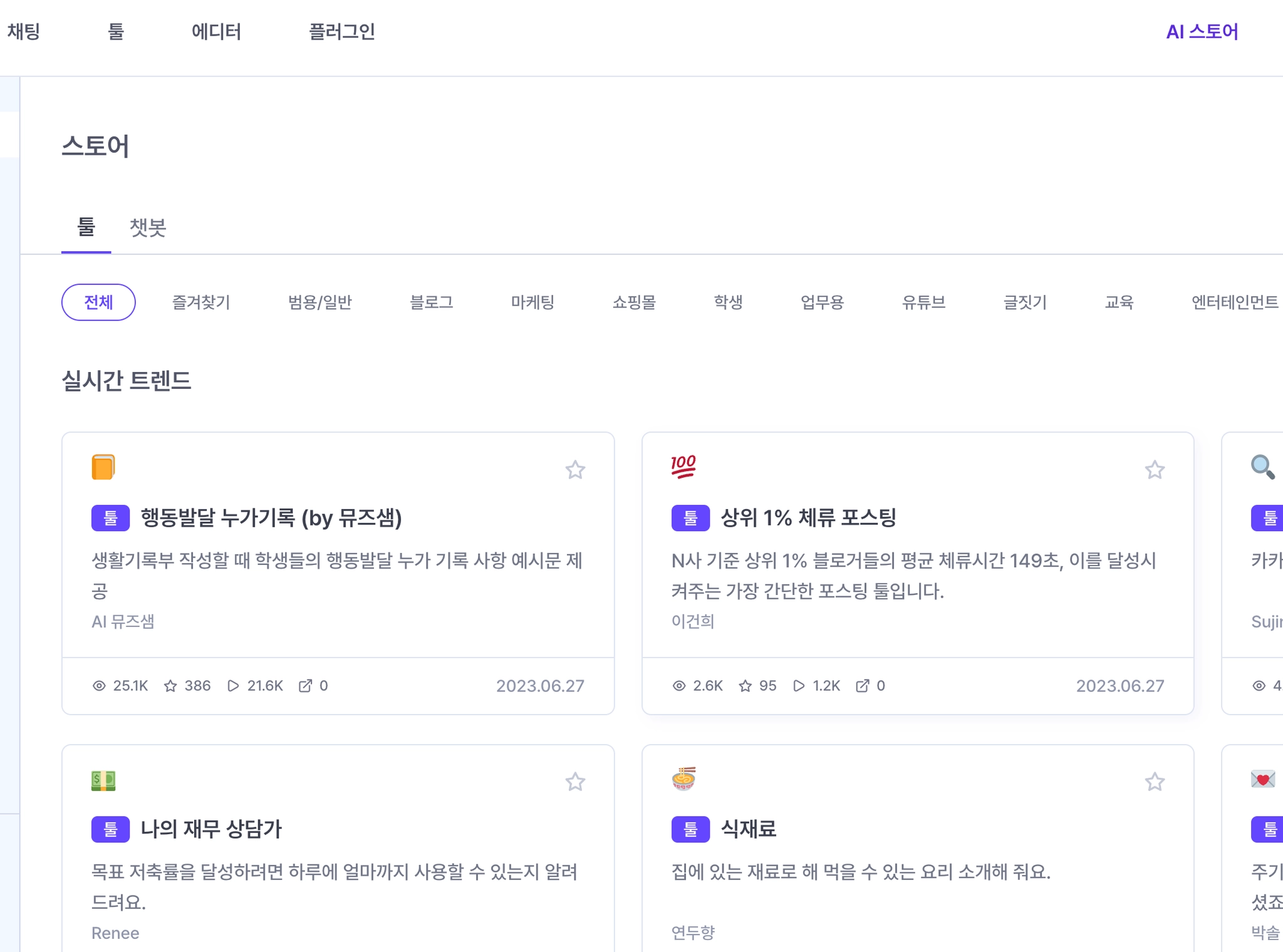
Task: Click the noodle bowl icon
Action: click(683, 779)
